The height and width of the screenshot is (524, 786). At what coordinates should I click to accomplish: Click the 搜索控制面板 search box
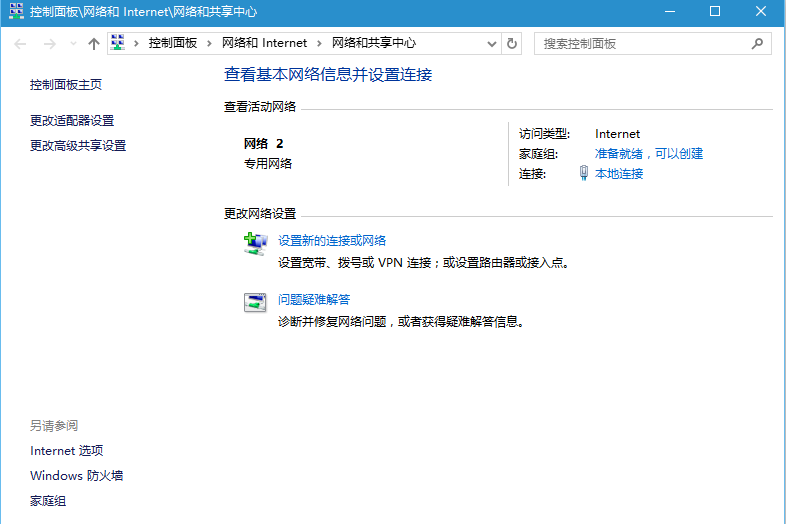point(640,44)
